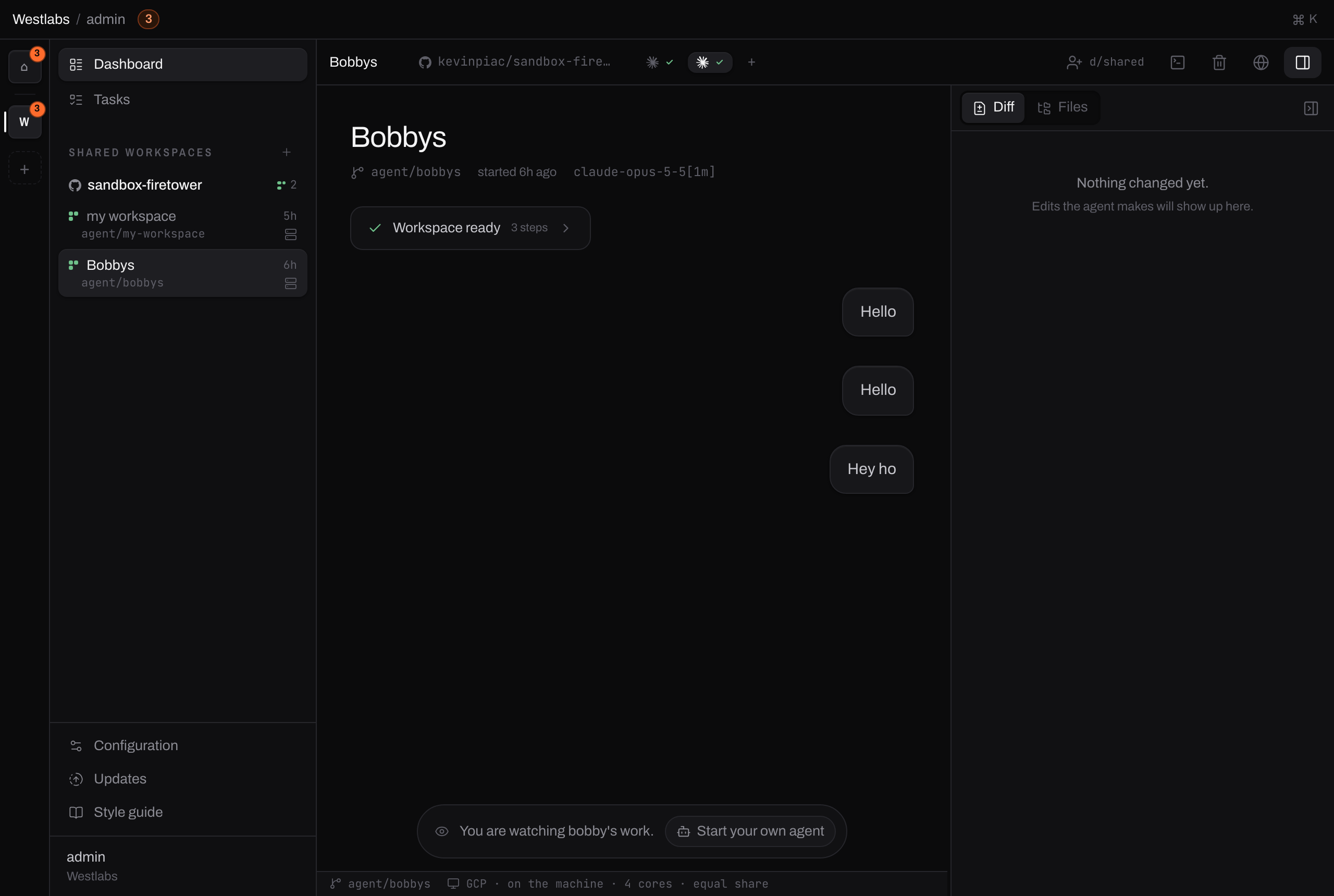The width and height of the screenshot is (1334, 896).
Task: Click the Hey ho message bubble
Action: [872, 469]
